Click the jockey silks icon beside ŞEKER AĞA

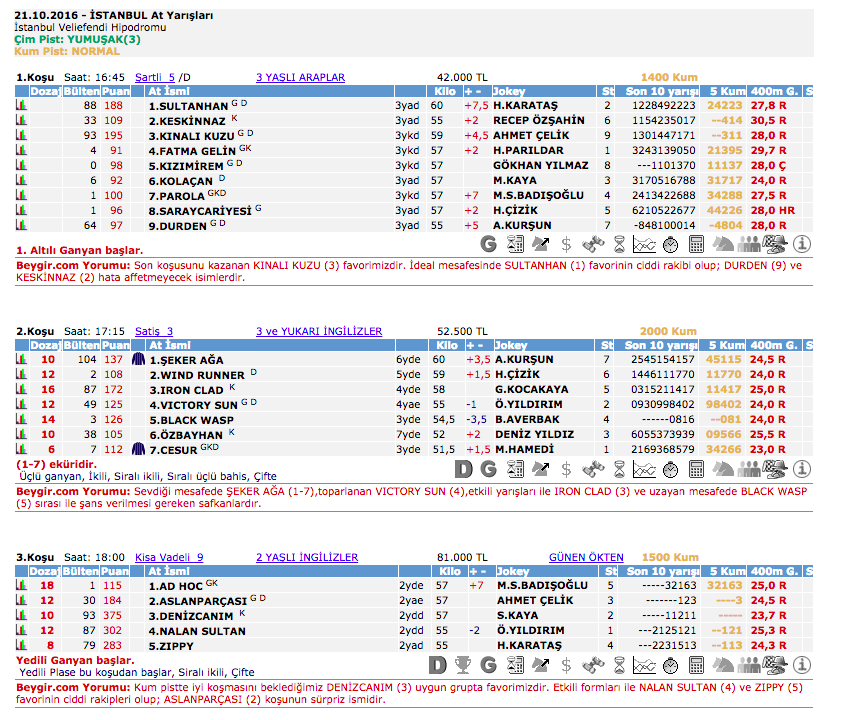[x=138, y=360]
